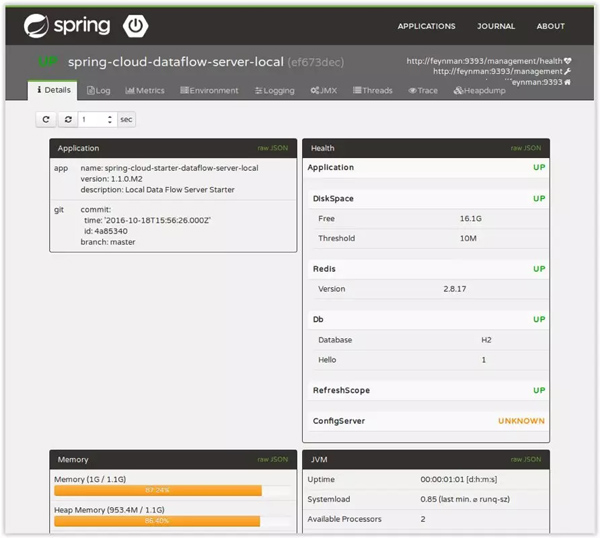600x538 pixels.
Task: Open the Threads tab
Action: click(x=372, y=90)
